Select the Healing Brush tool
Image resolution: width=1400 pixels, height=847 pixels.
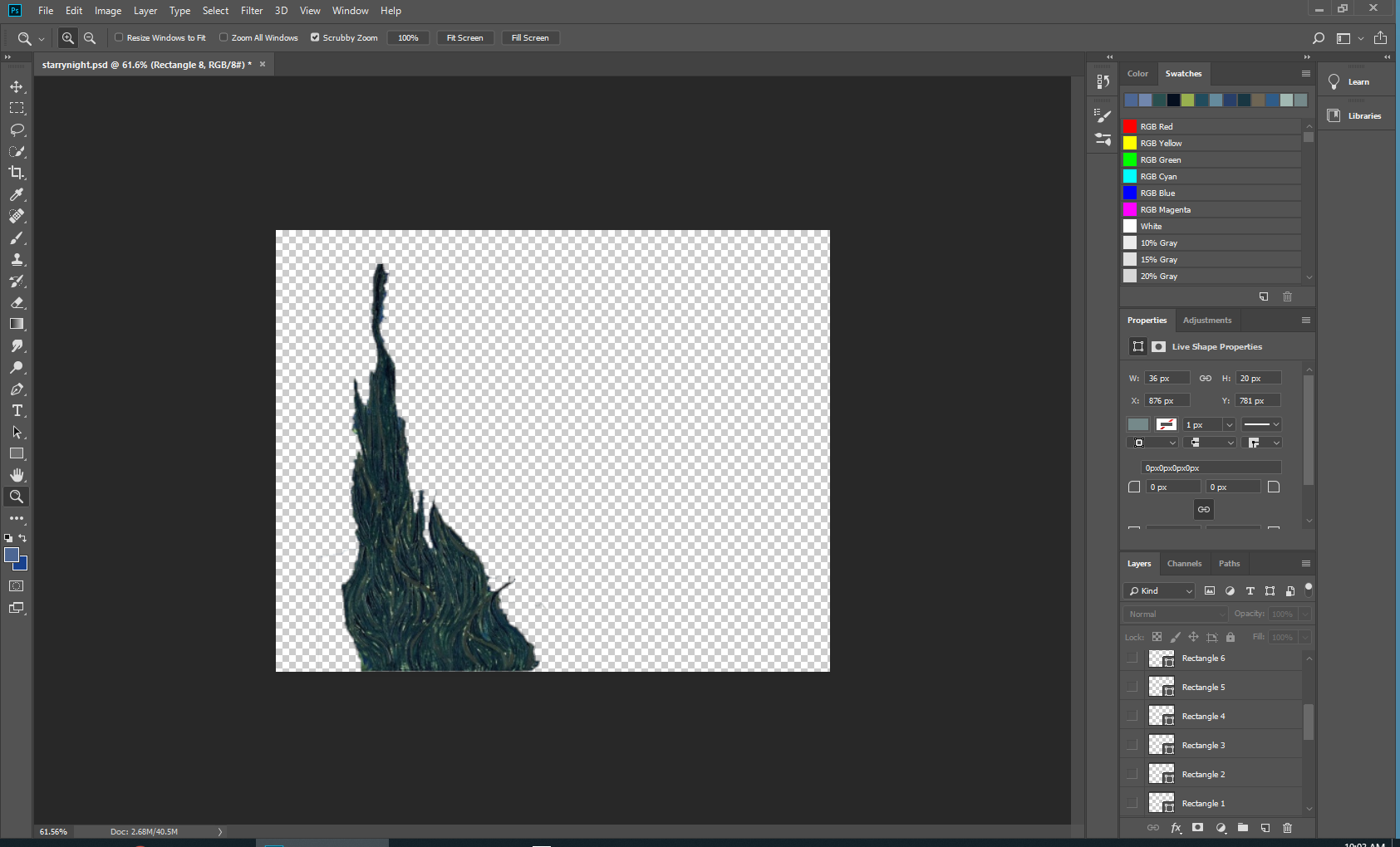[17, 216]
